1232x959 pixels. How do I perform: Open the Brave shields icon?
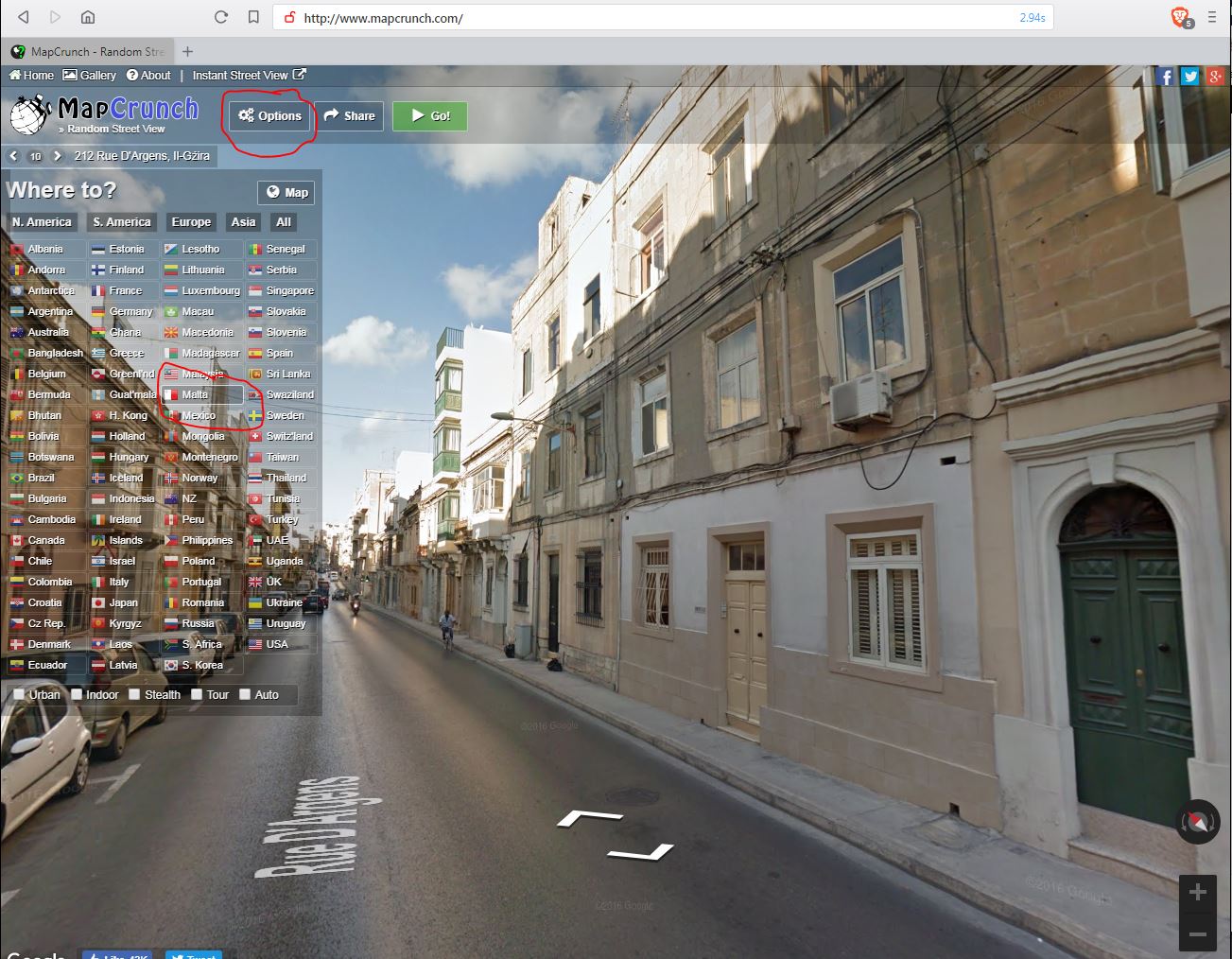1180,16
